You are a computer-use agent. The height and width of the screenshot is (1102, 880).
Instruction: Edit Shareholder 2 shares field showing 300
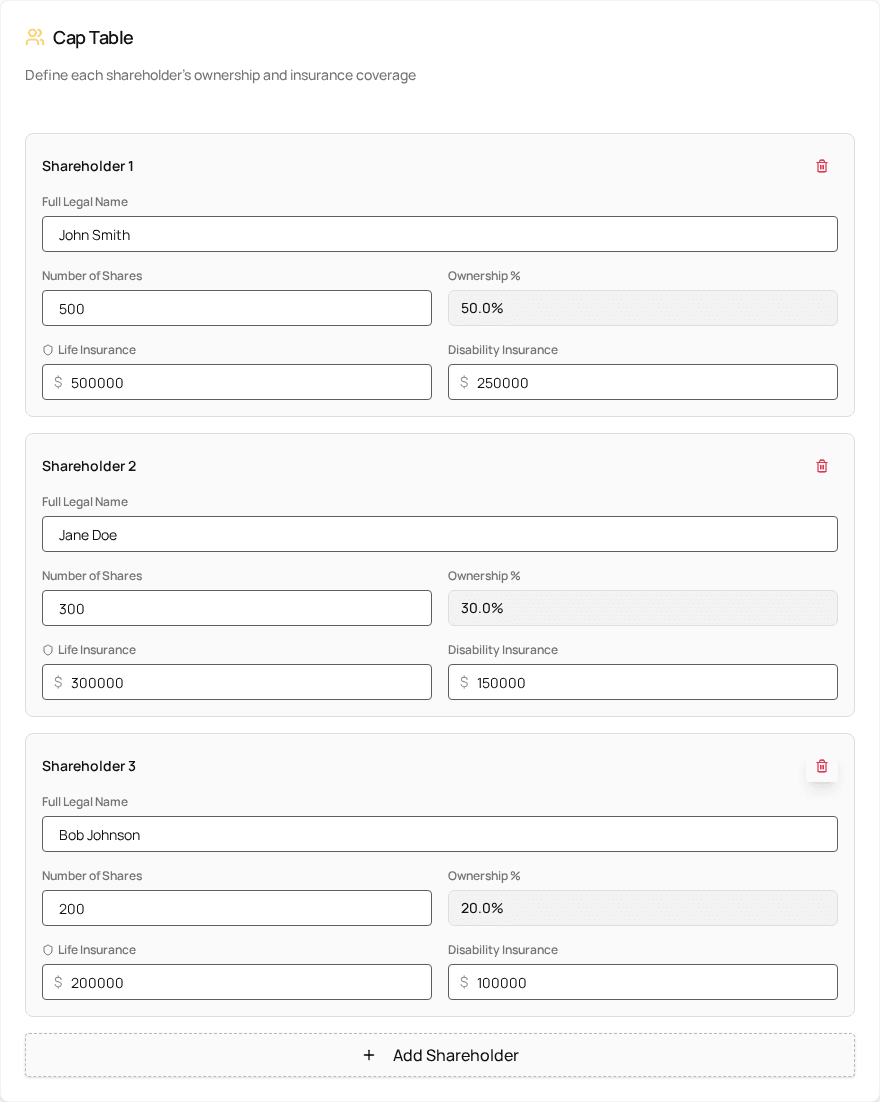tap(237, 608)
